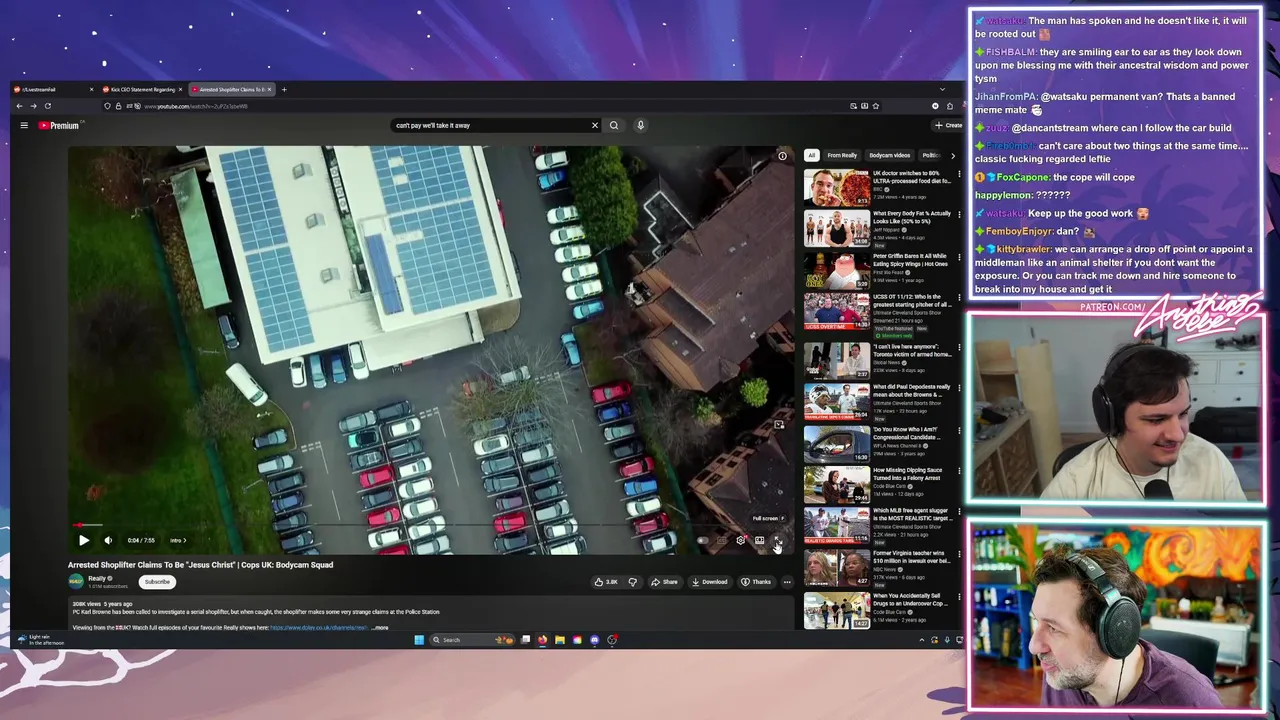Select the From Really chip
This screenshot has width=1280, height=720.
[842, 155]
